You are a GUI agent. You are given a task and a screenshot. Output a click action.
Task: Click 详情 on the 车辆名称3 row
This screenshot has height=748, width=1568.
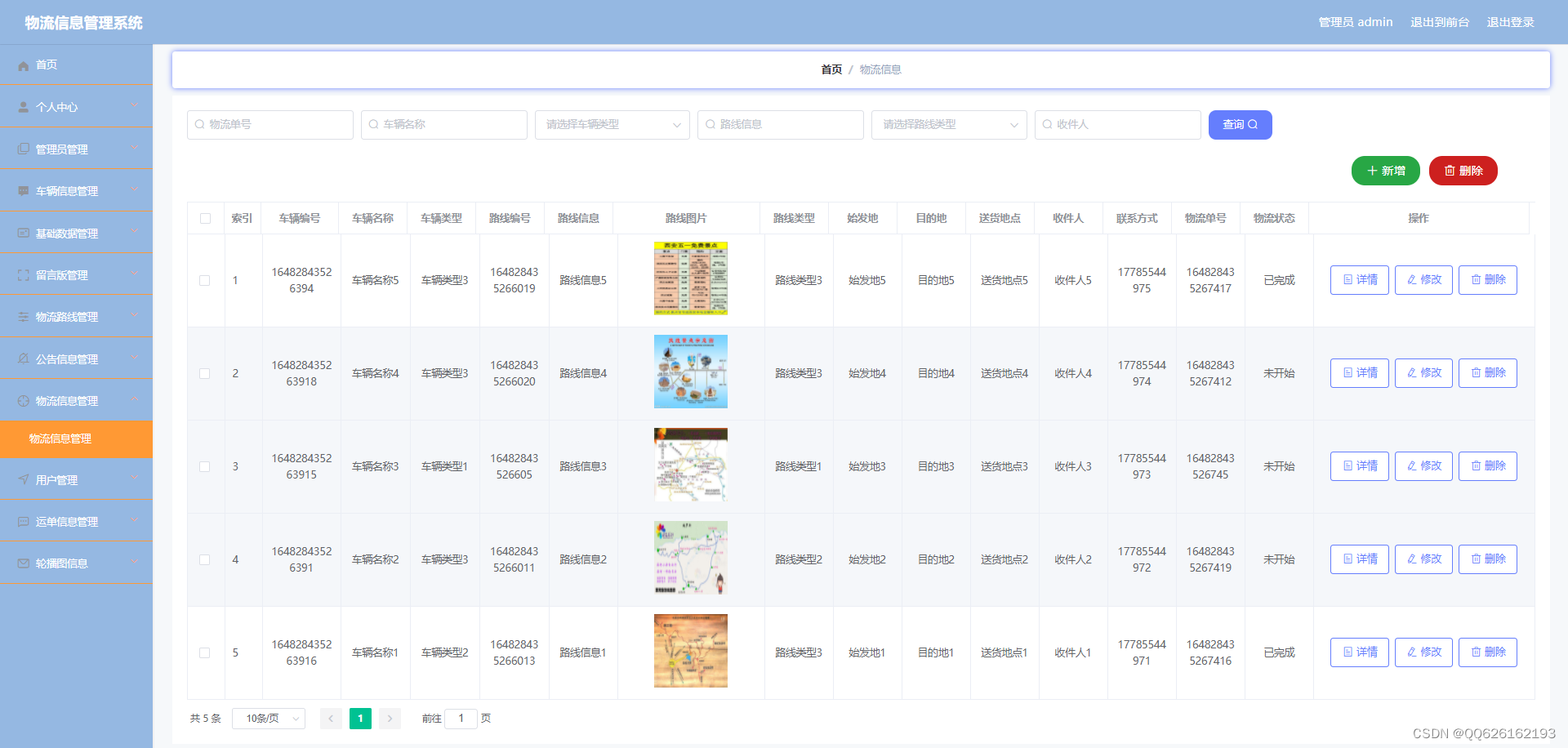pos(1359,465)
